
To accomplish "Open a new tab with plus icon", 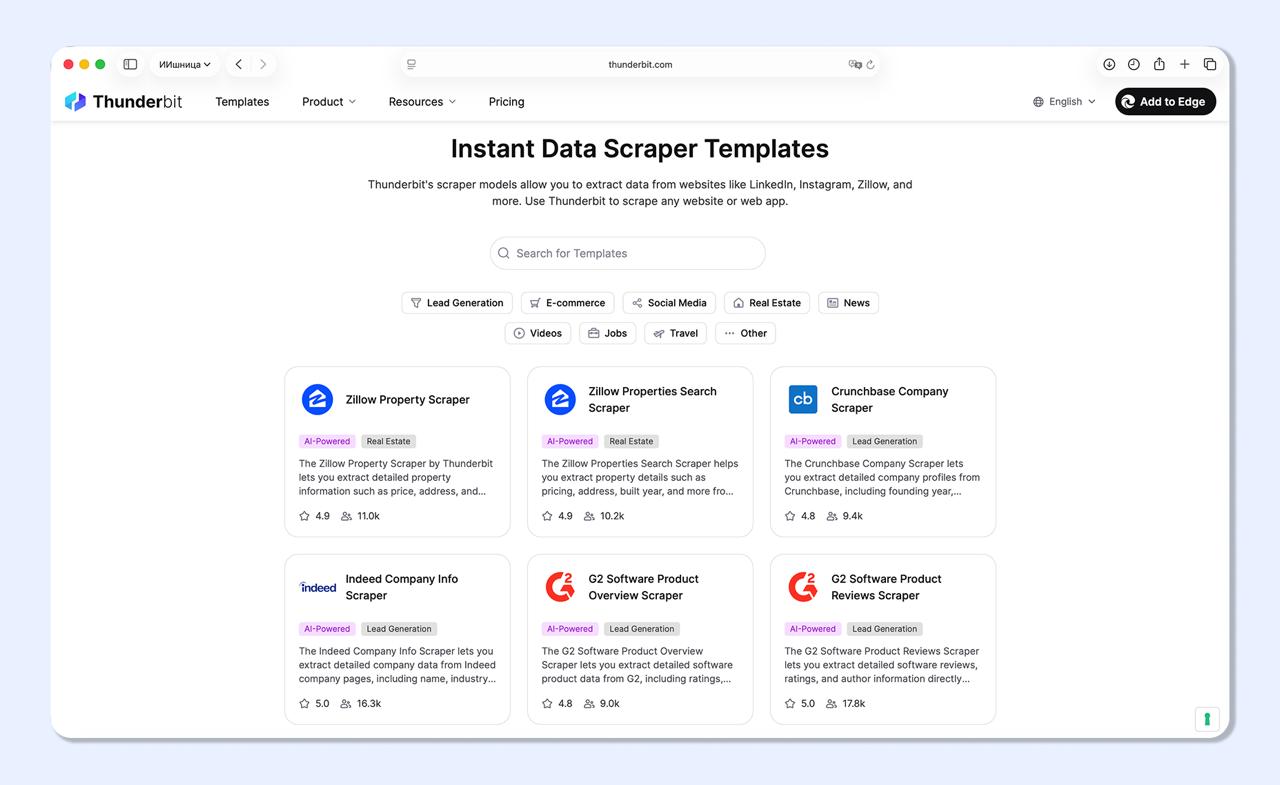I will pyautogui.click(x=1184, y=64).
